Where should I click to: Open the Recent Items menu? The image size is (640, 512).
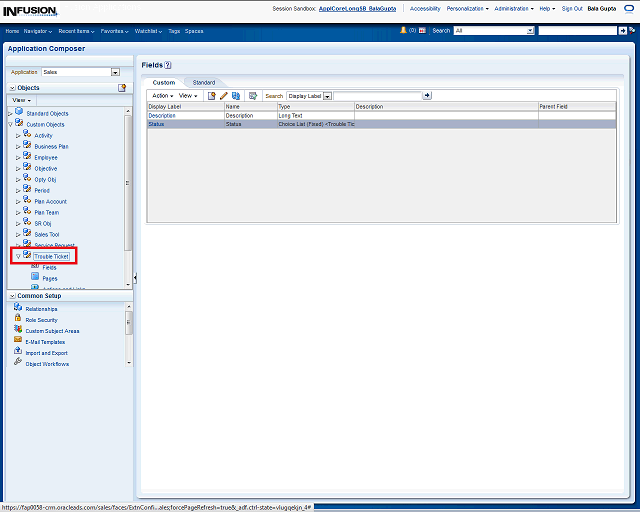[x=76, y=31]
